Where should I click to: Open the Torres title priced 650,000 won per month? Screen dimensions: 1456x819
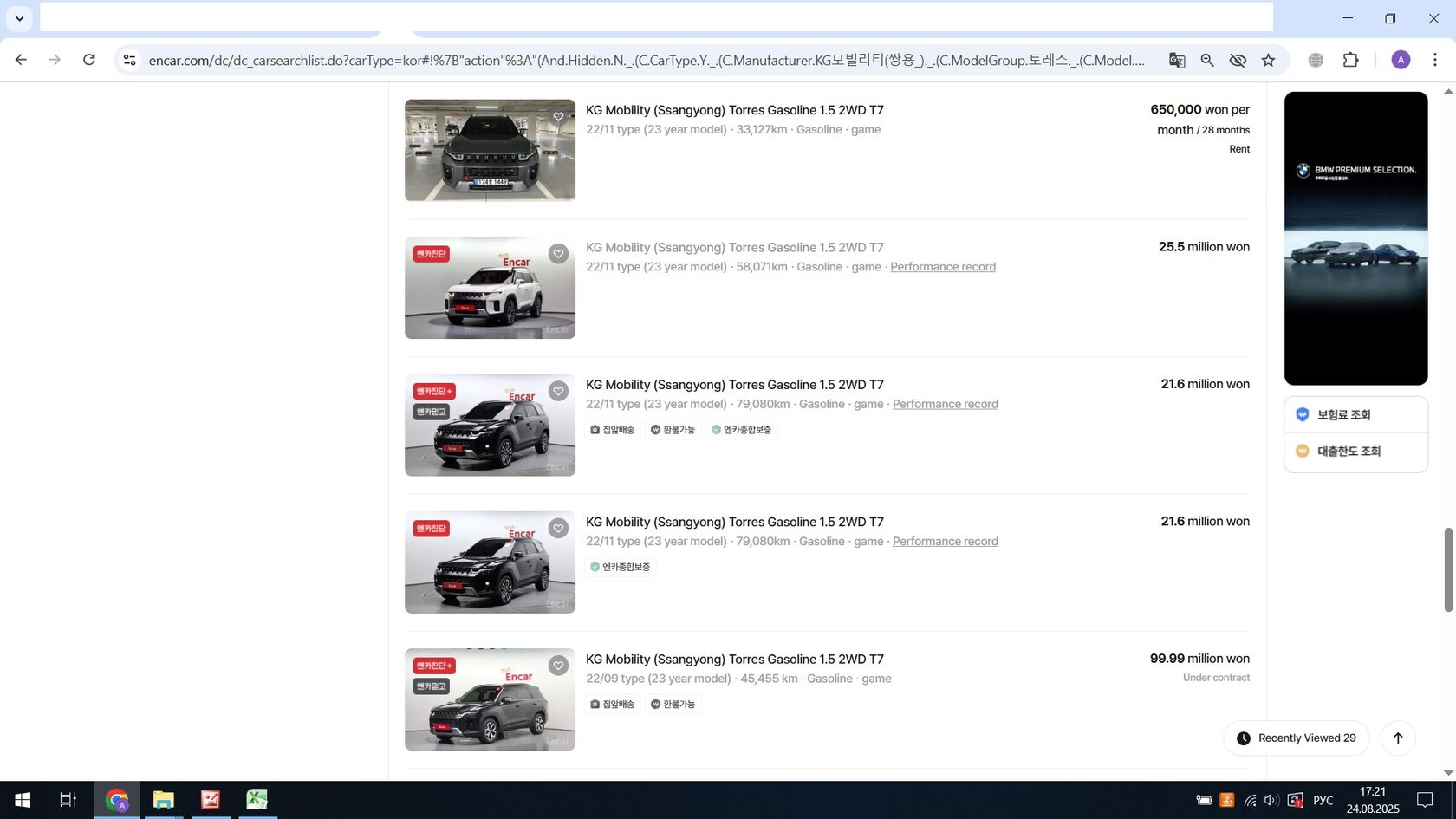[x=735, y=110]
